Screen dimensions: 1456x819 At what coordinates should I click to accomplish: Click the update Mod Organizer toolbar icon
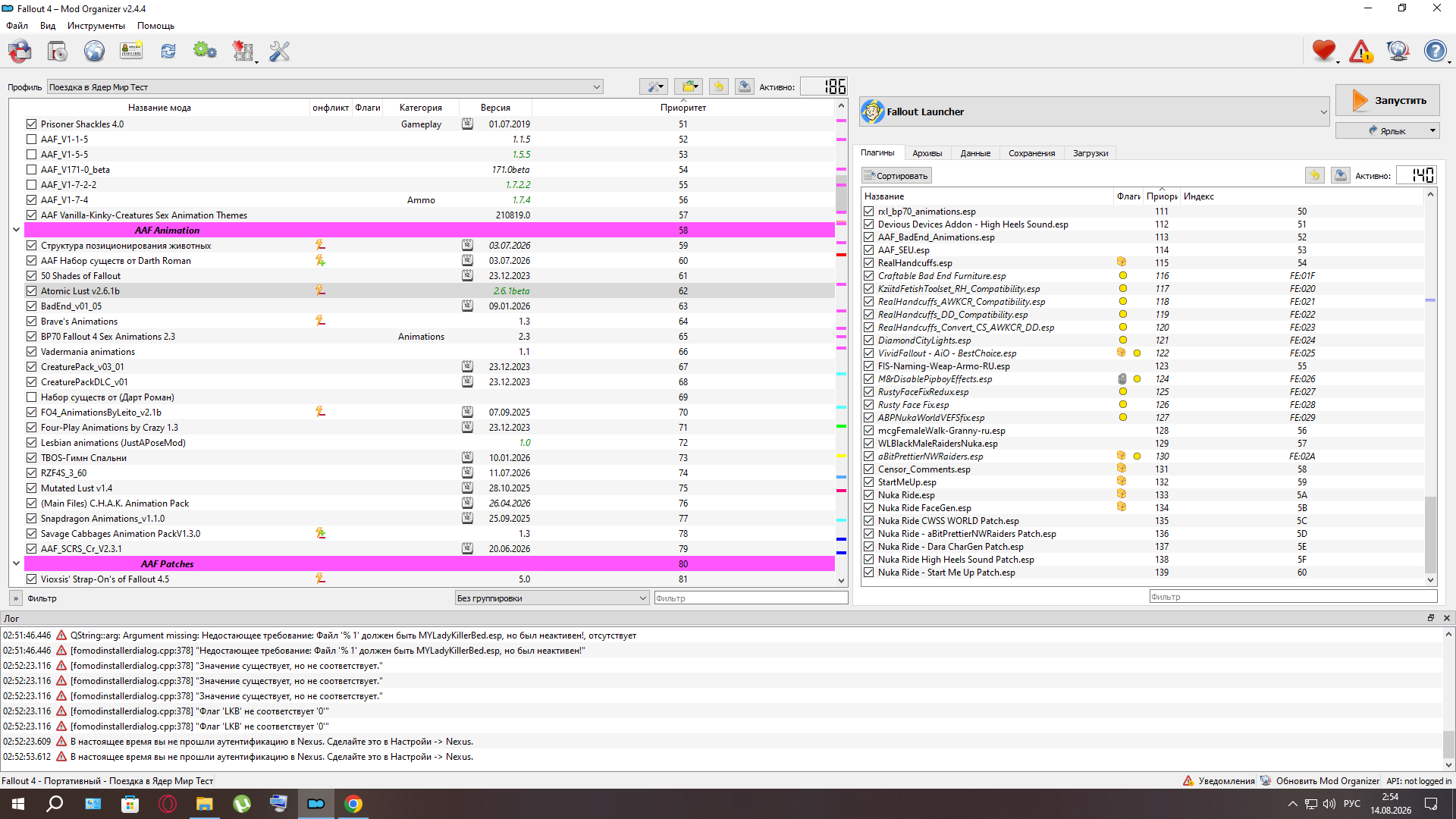[x=1398, y=52]
